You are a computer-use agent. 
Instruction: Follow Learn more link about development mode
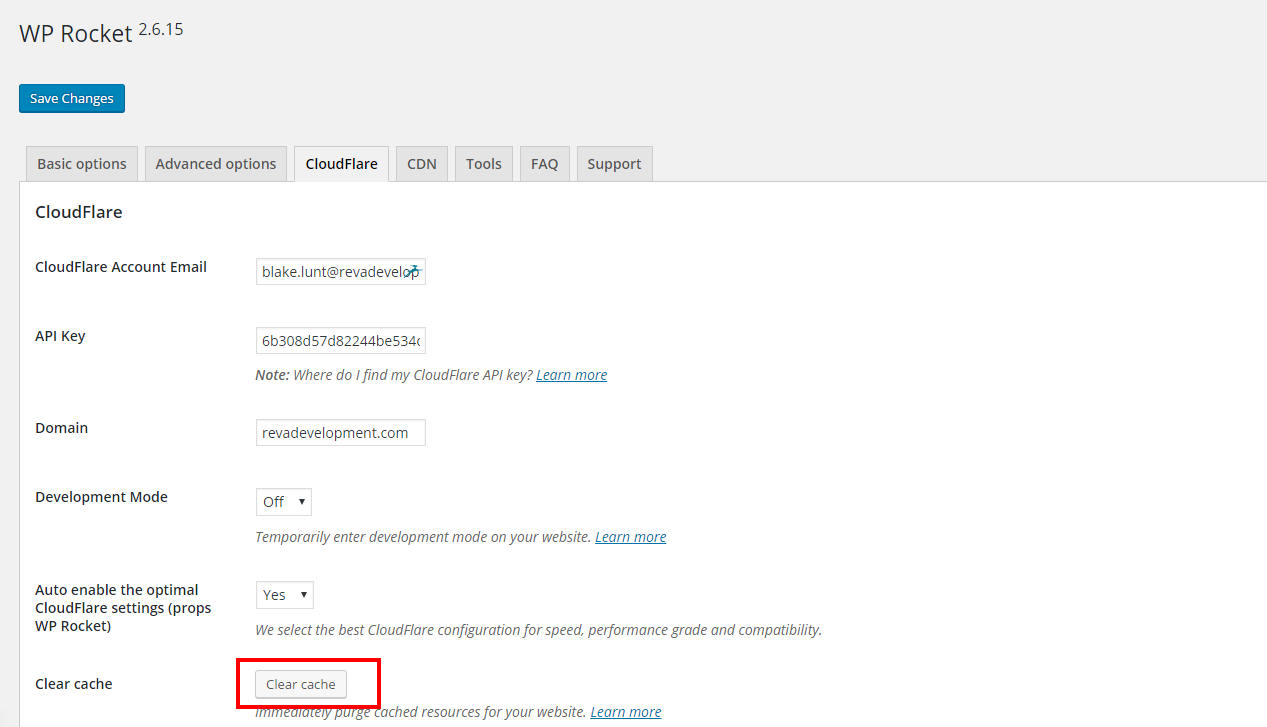coord(631,537)
